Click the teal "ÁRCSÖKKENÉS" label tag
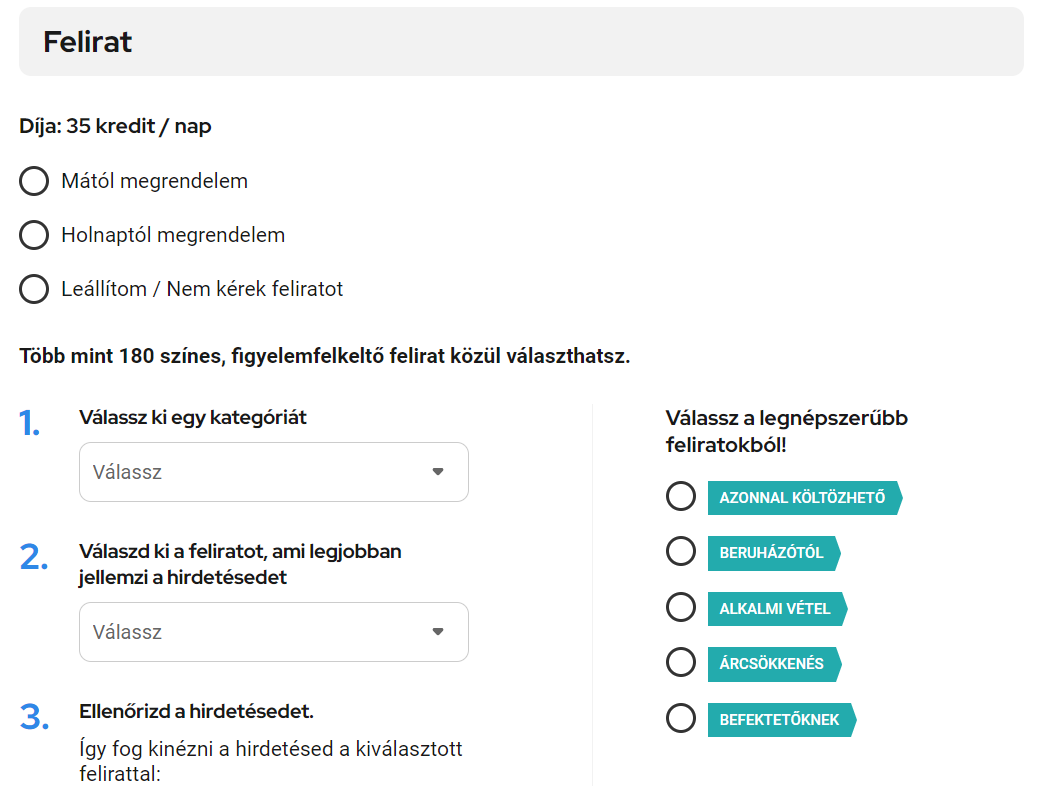Image resolution: width=1041 pixels, height=796 pixels. click(x=772, y=664)
